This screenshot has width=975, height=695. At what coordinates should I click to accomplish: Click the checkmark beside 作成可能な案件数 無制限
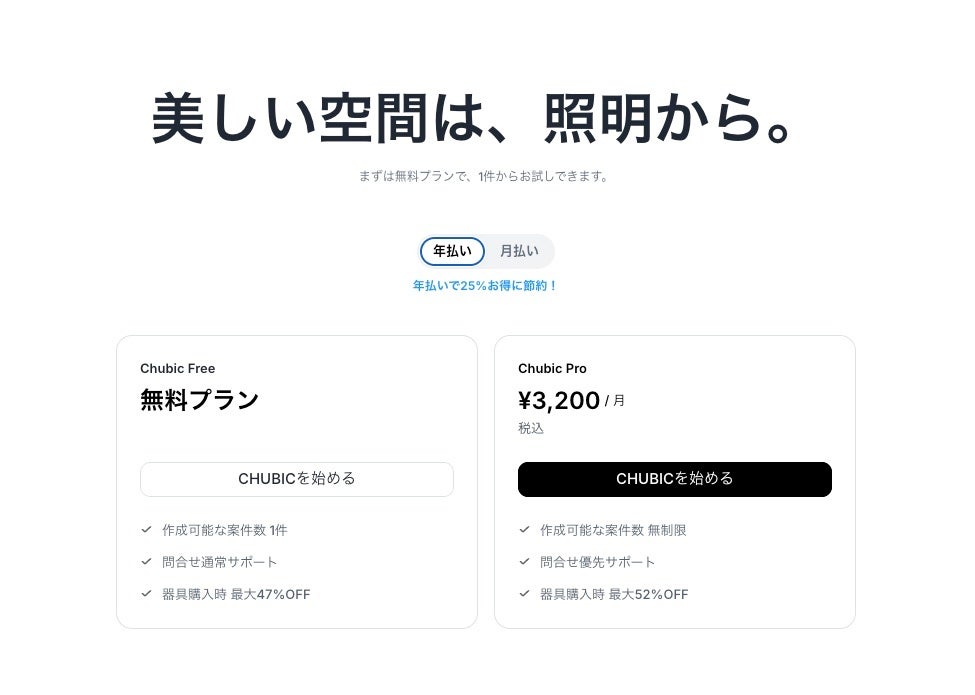click(524, 530)
